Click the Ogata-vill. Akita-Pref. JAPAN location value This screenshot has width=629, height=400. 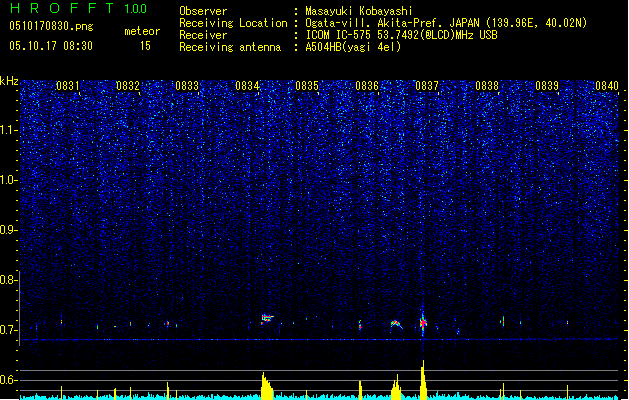click(446, 23)
